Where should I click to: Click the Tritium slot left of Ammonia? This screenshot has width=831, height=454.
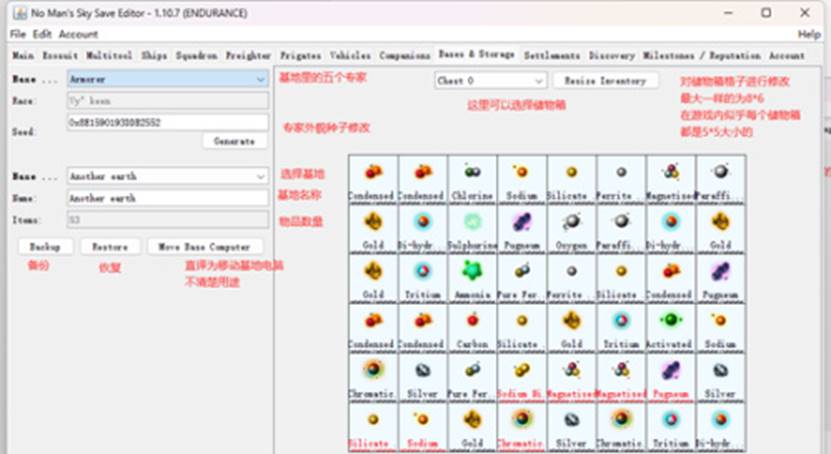(x=422, y=278)
